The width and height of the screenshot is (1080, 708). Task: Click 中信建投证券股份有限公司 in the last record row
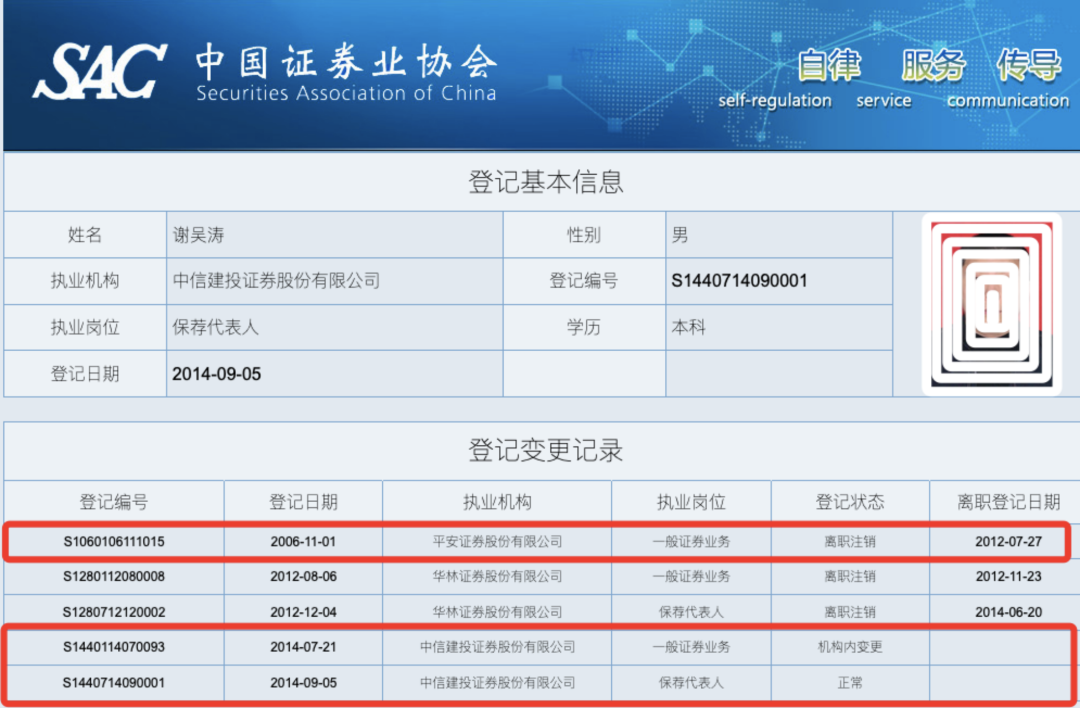[x=497, y=683]
